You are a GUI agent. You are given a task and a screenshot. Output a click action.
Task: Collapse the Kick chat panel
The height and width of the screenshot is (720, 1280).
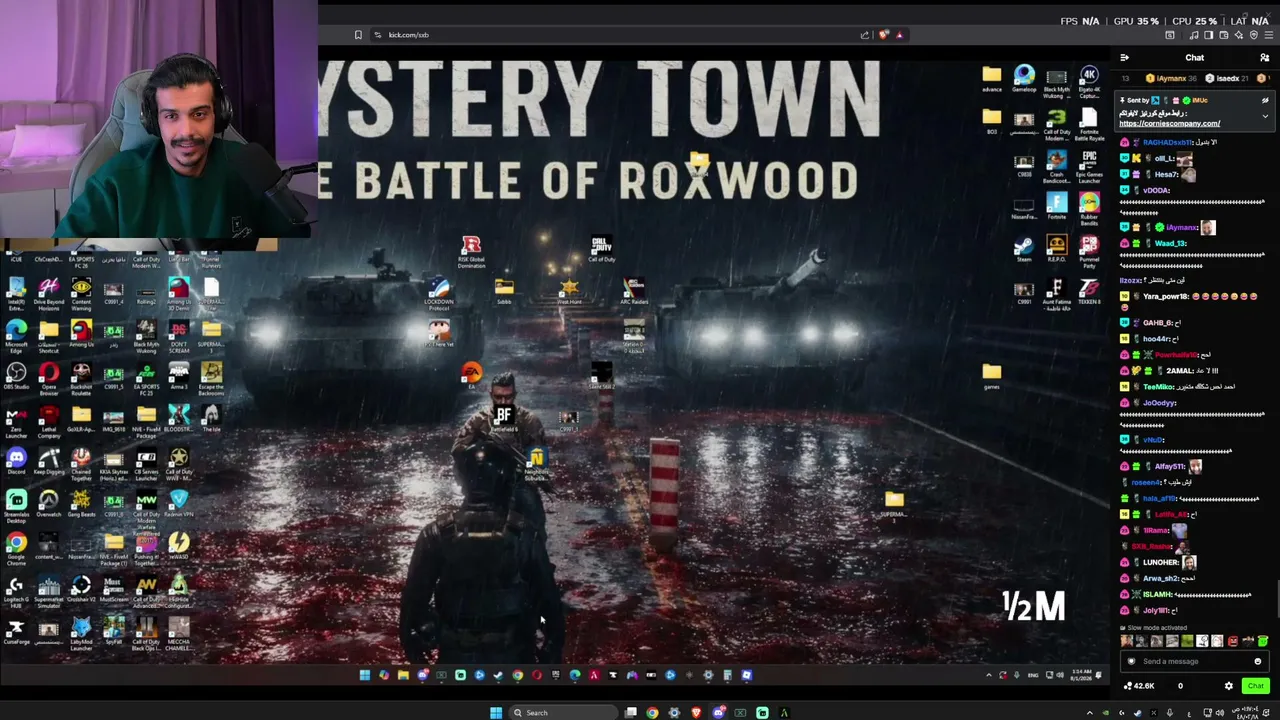1124,58
